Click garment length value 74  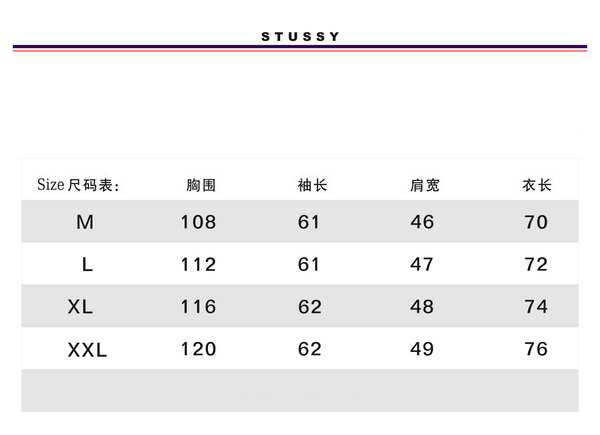(536, 307)
